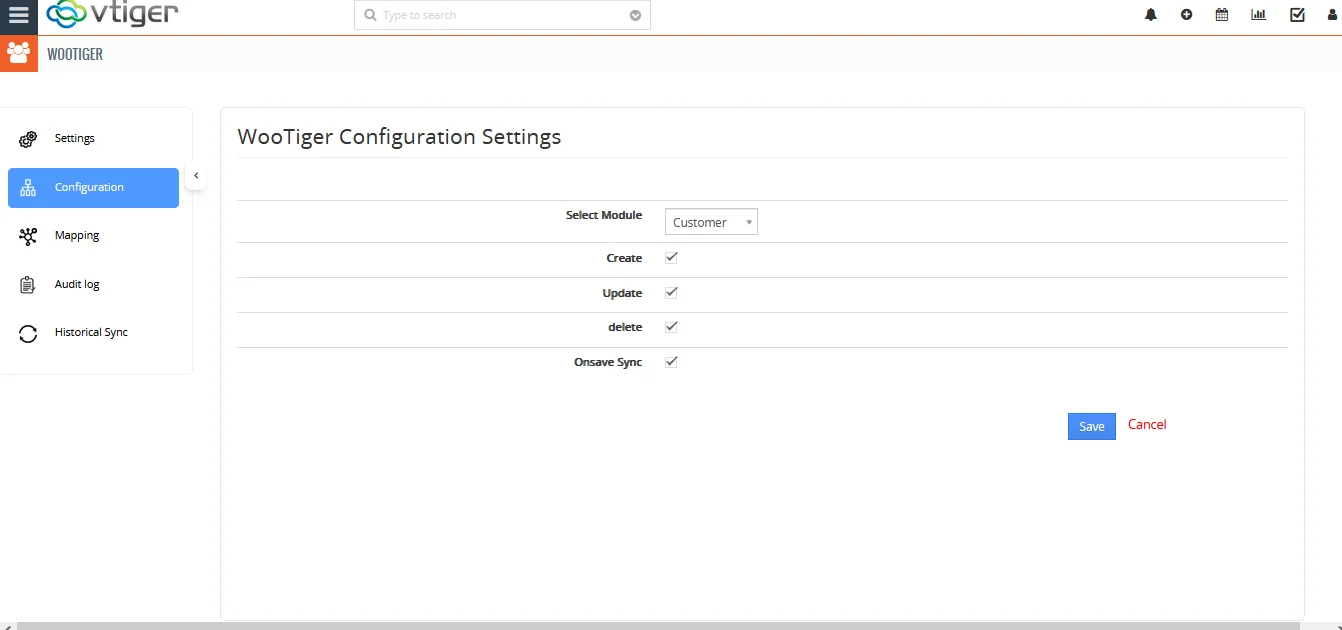Screen dimensions: 1342x630
Task: Disable the delete checkbox
Action: pyautogui.click(x=671, y=326)
